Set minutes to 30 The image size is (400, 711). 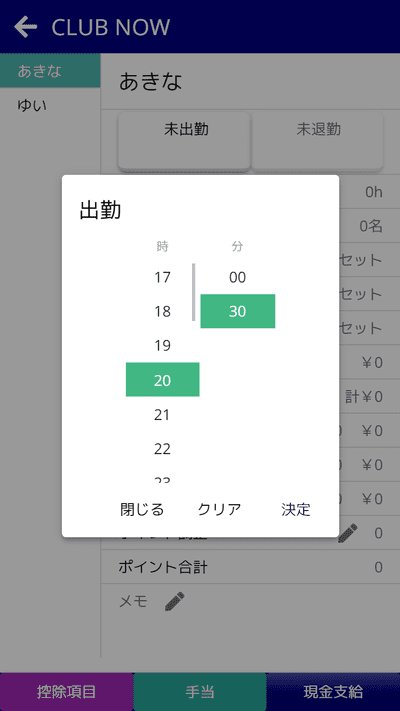click(238, 311)
